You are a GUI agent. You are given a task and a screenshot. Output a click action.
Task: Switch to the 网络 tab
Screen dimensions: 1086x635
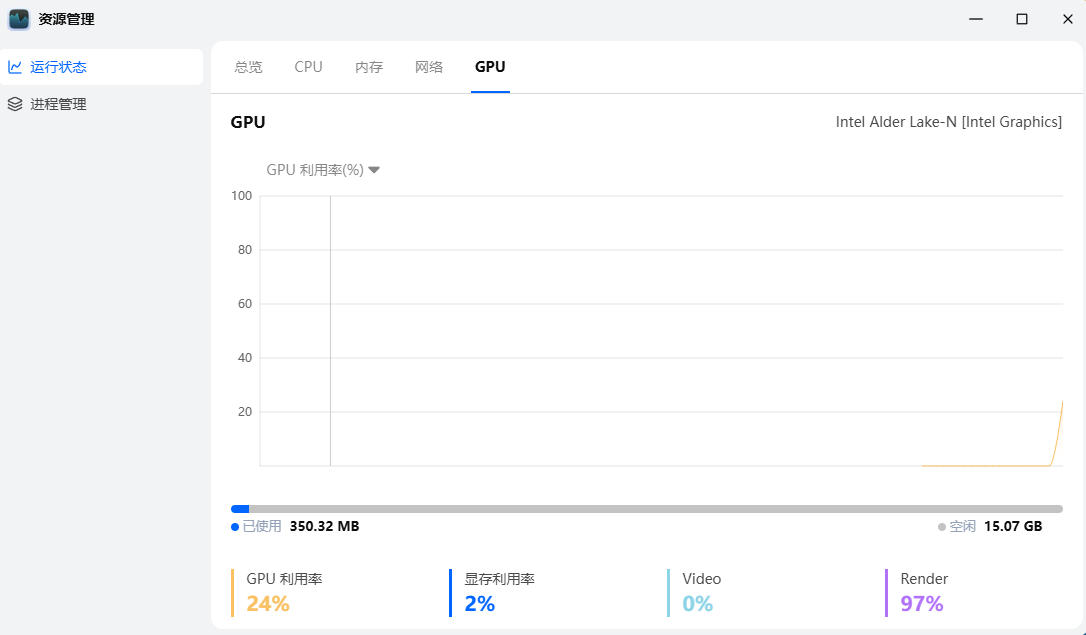429,67
